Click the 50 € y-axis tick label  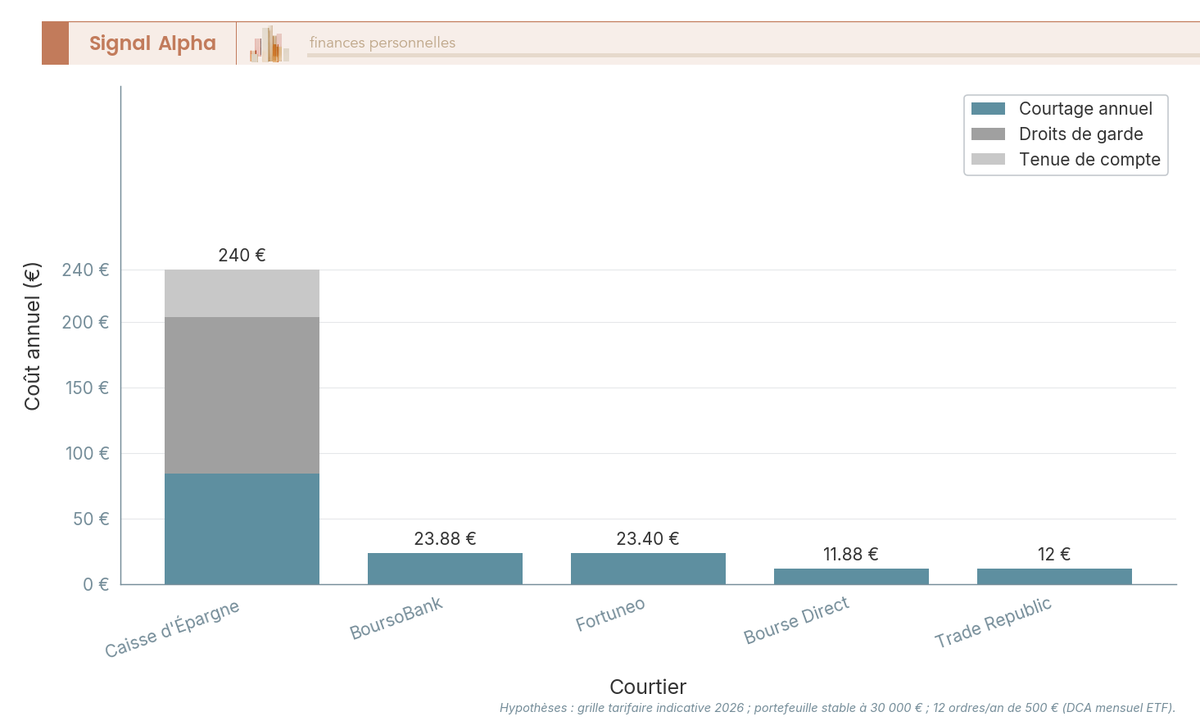coord(90,519)
